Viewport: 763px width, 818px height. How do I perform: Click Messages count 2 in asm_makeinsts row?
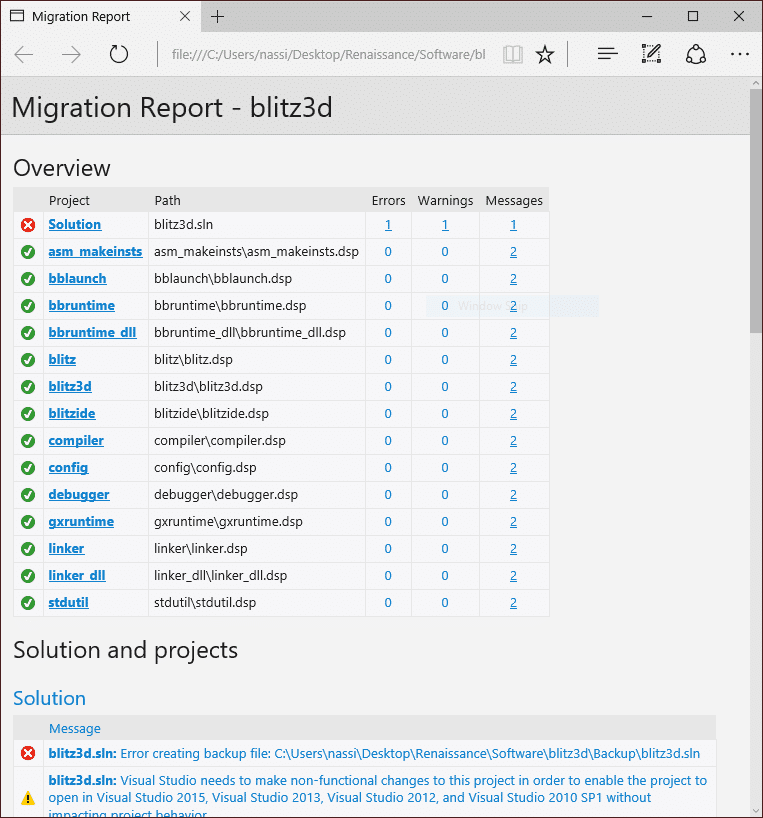[513, 252]
